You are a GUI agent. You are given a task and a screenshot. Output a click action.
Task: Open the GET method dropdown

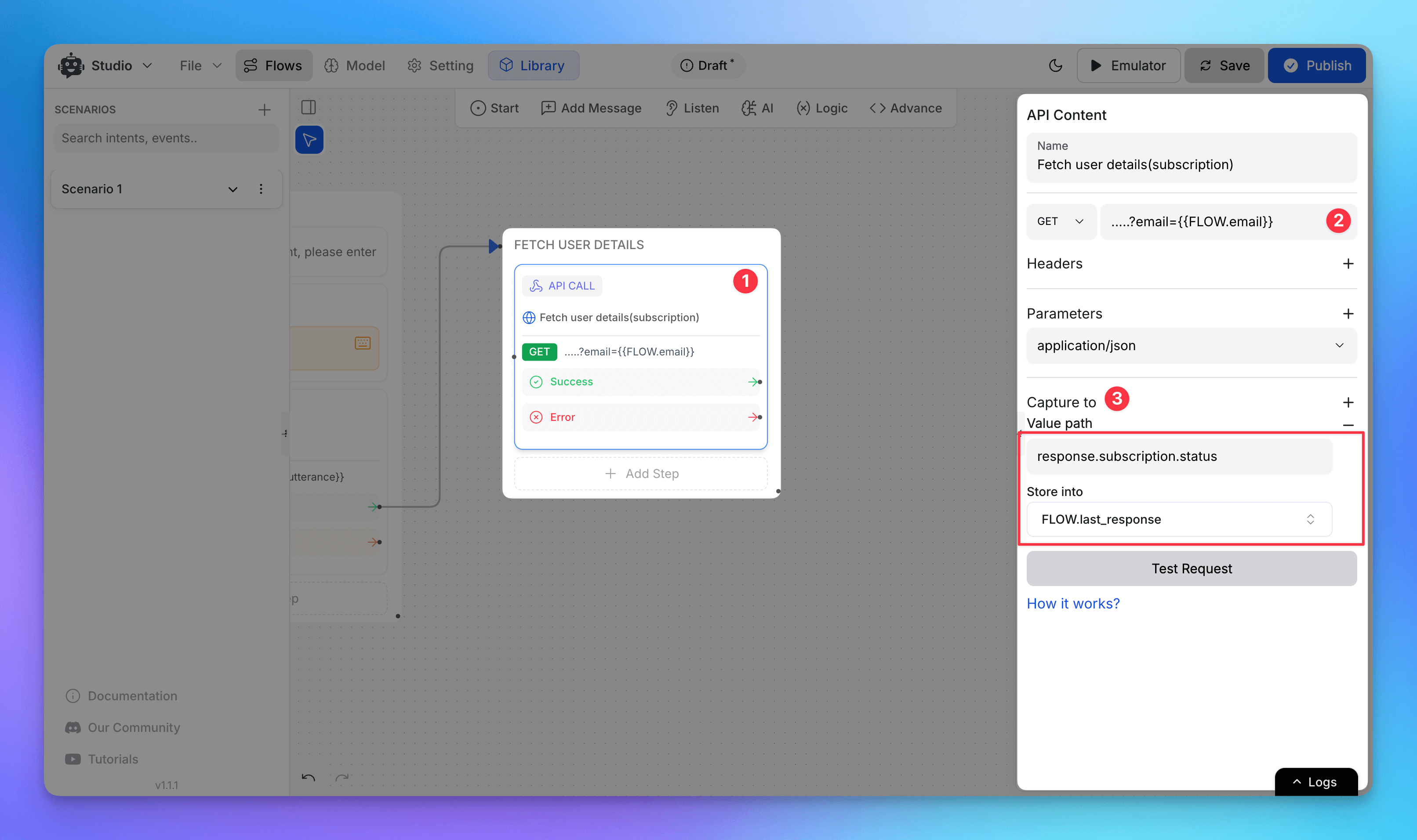coord(1061,221)
